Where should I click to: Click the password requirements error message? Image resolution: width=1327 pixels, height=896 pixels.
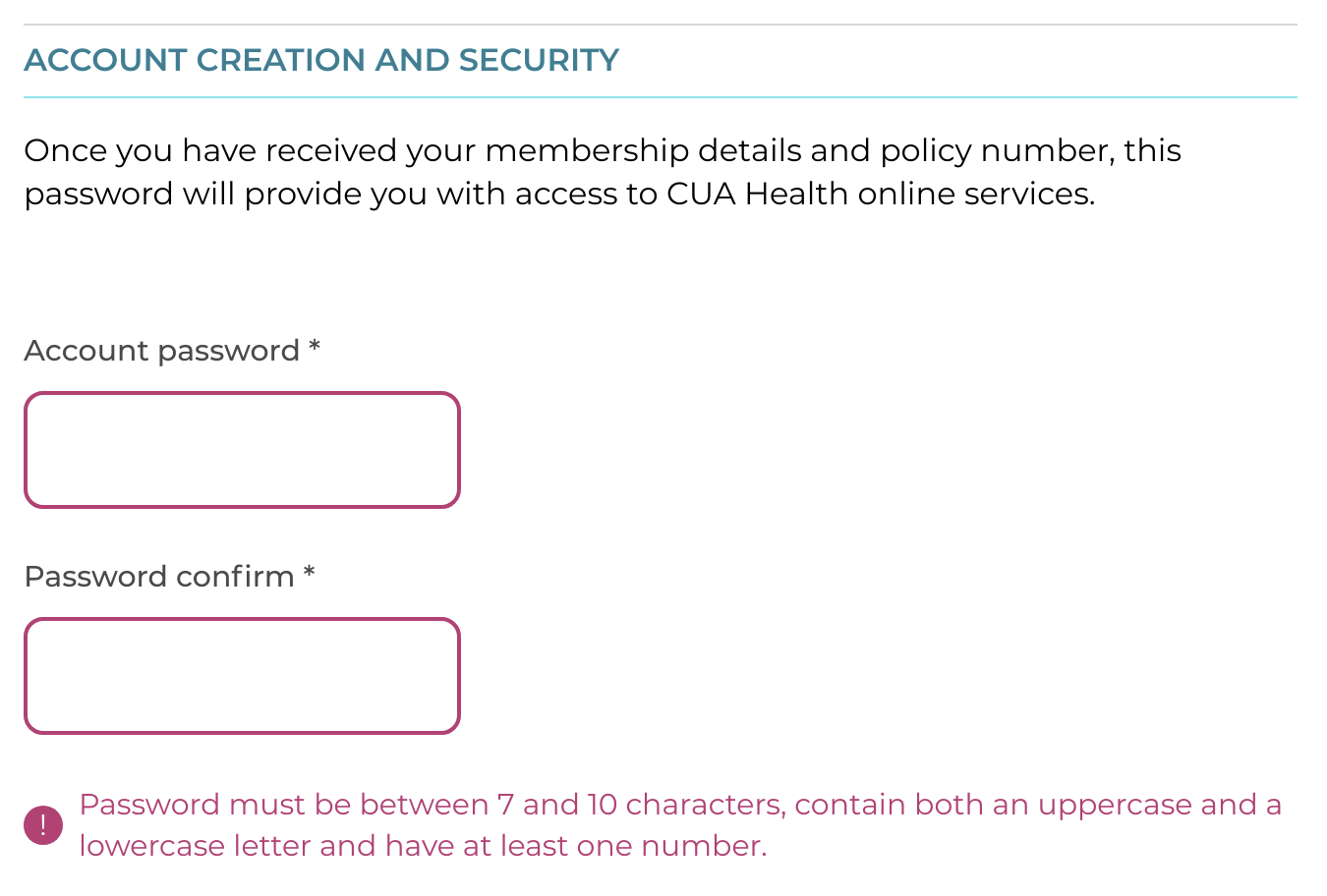click(680, 825)
